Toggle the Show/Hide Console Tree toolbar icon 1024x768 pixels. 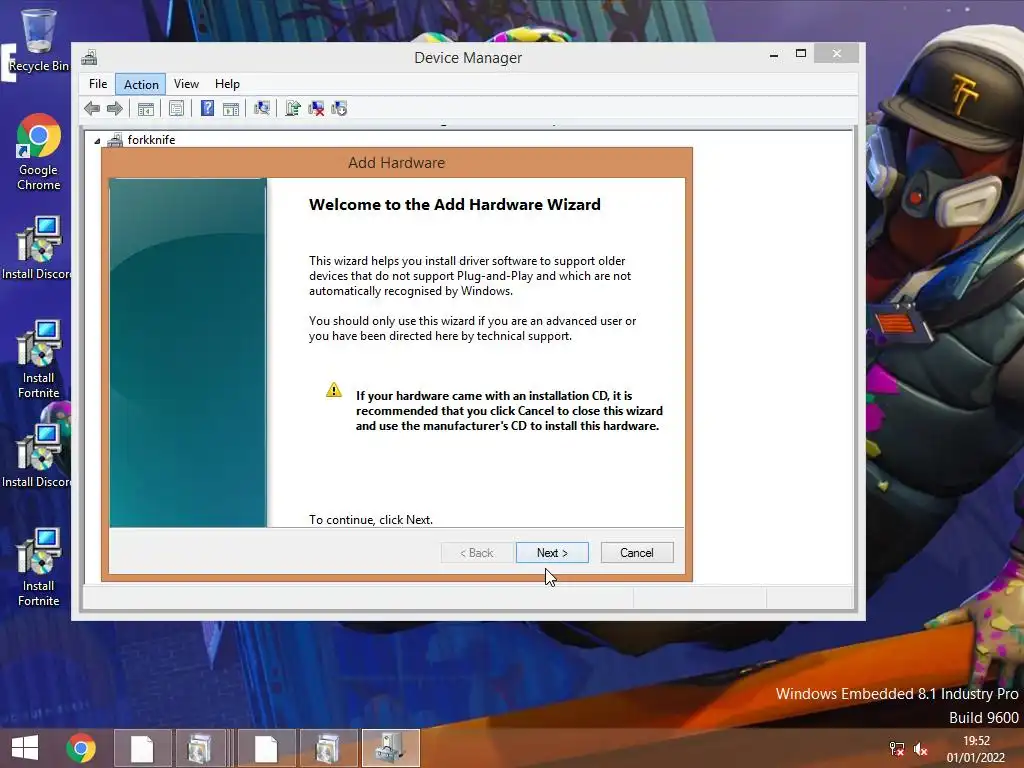point(146,108)
